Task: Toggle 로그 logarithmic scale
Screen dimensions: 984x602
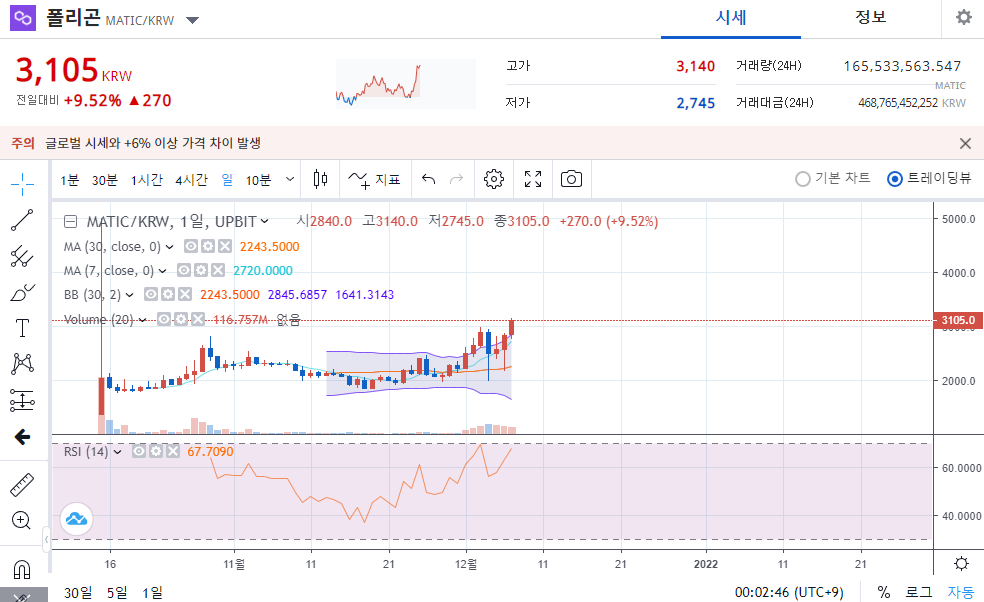Action: tap(919, 592)
